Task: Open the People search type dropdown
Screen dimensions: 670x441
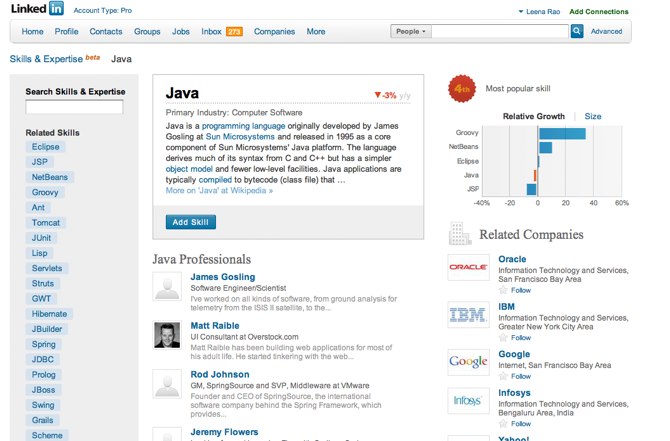Action: pyautogui.click(x=411, y=32)
